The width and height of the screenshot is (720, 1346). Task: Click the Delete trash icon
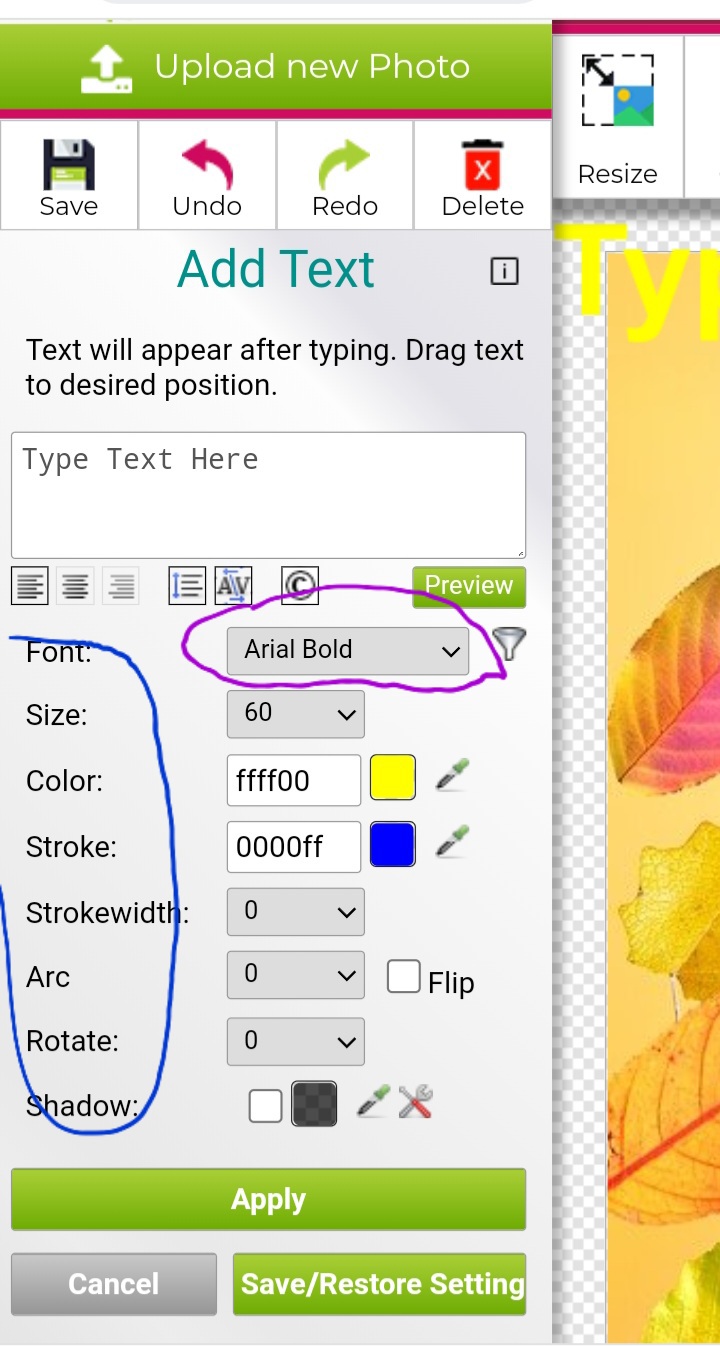pos(483,166)
